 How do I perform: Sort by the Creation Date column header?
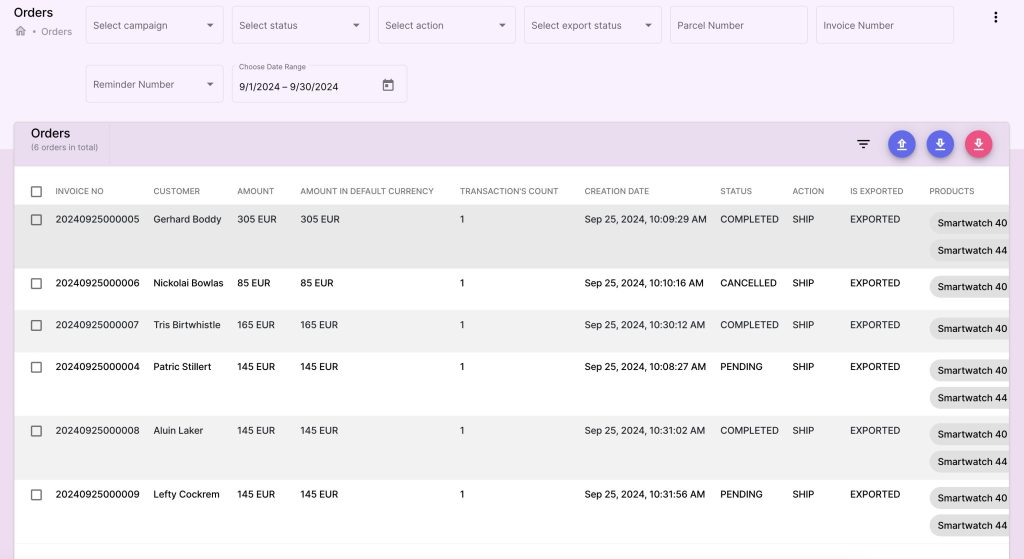click(x=616, y=191)
